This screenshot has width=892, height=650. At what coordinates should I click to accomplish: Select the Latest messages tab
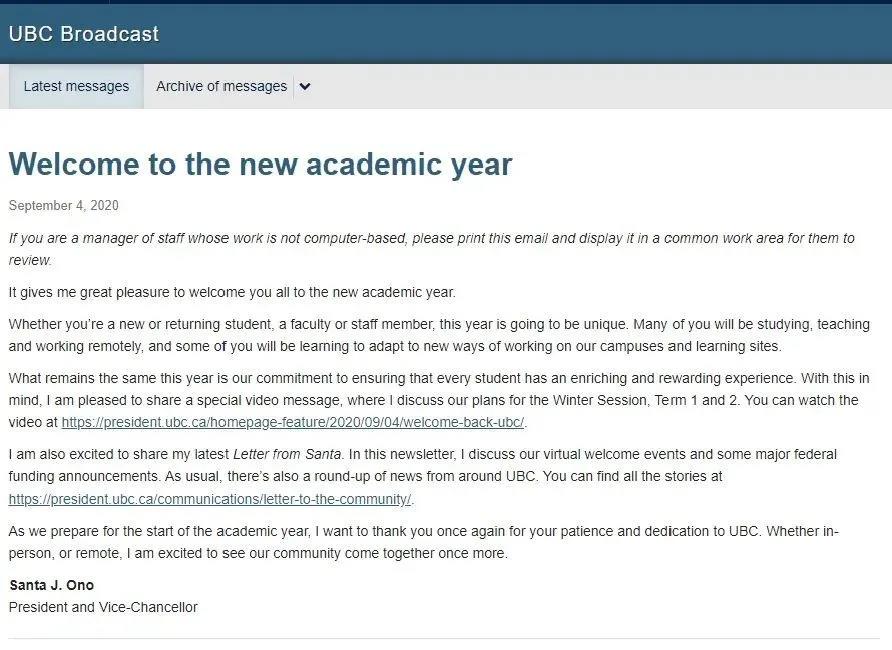[76, 86]
